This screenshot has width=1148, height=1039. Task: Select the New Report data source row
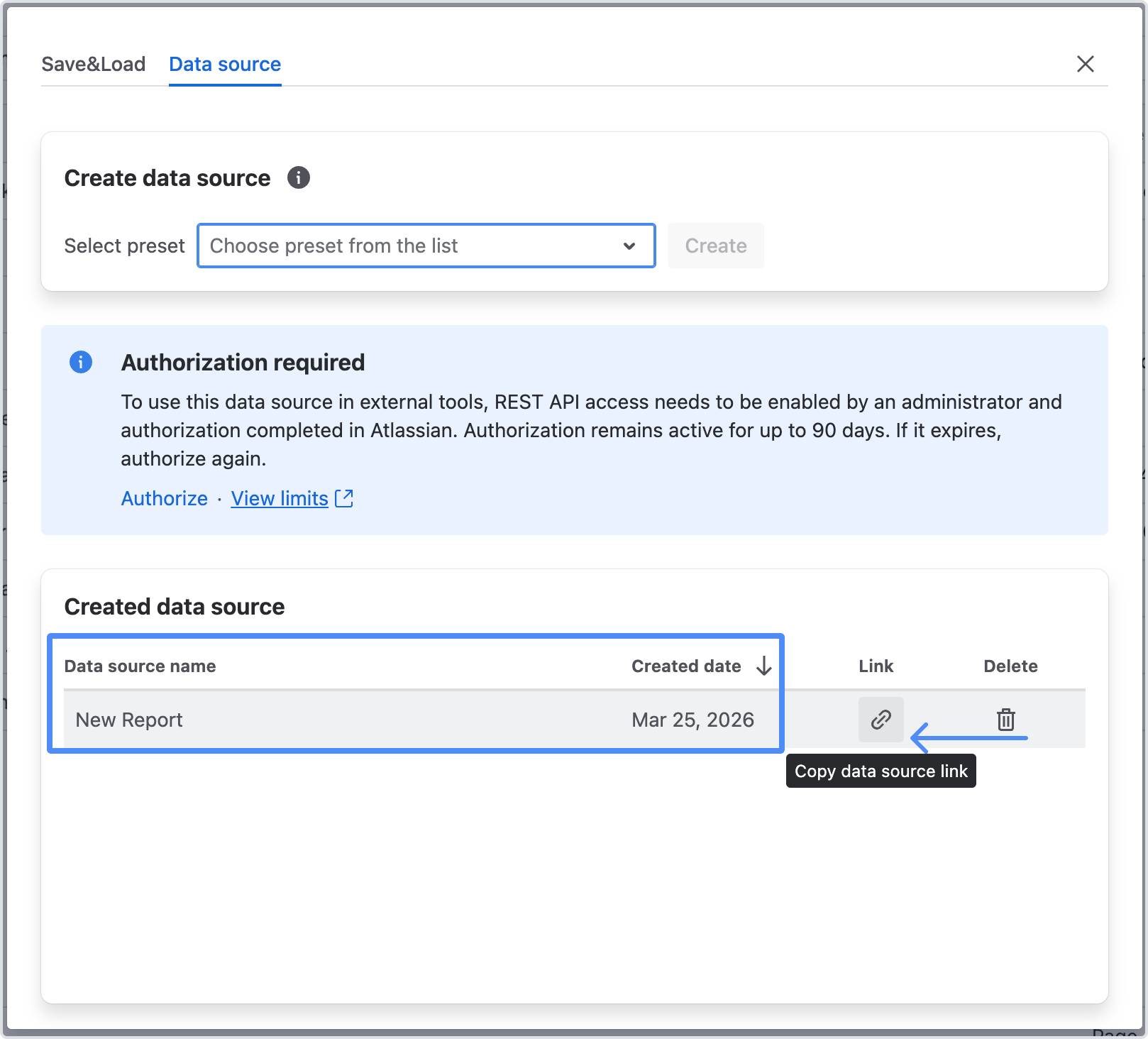(129, 720)
